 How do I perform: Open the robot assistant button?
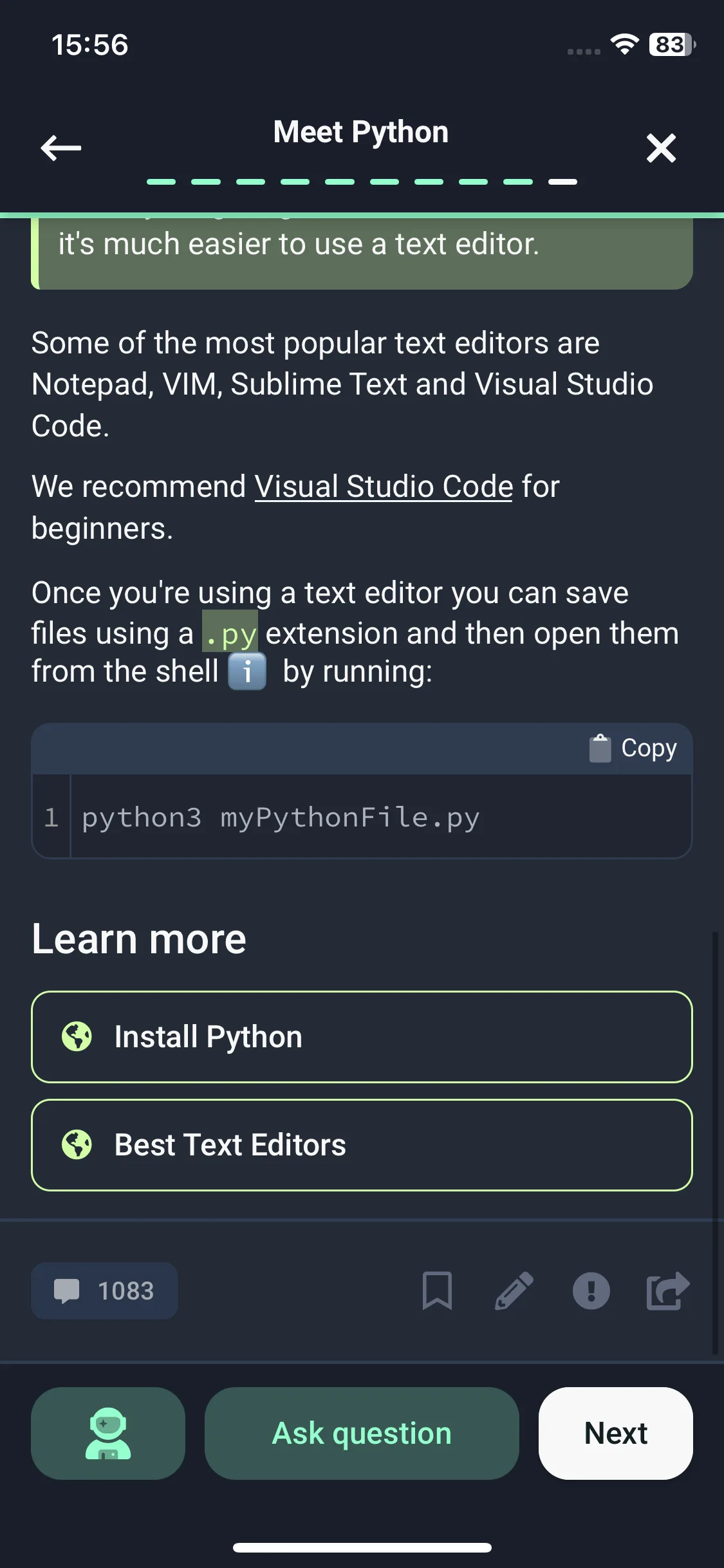108,1433
